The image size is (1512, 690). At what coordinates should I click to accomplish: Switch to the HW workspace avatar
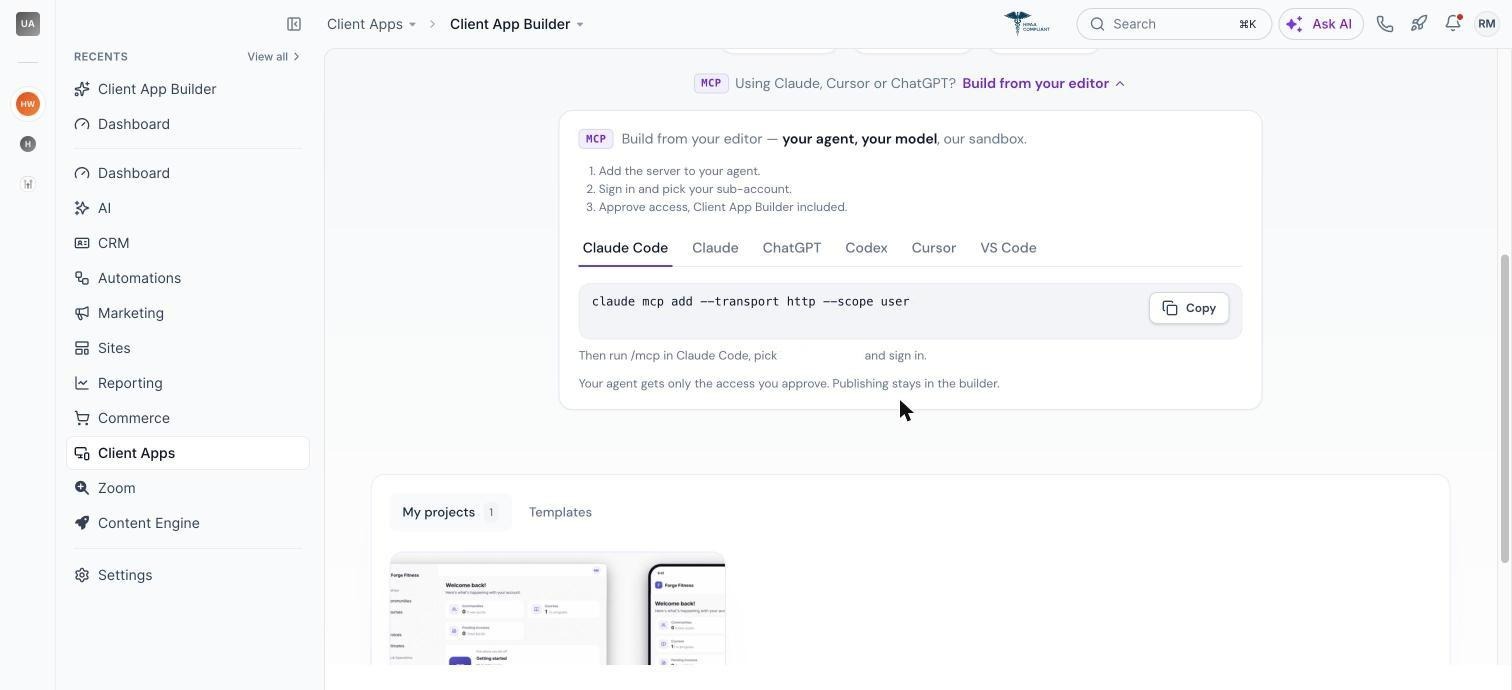(x=28, y=104)
